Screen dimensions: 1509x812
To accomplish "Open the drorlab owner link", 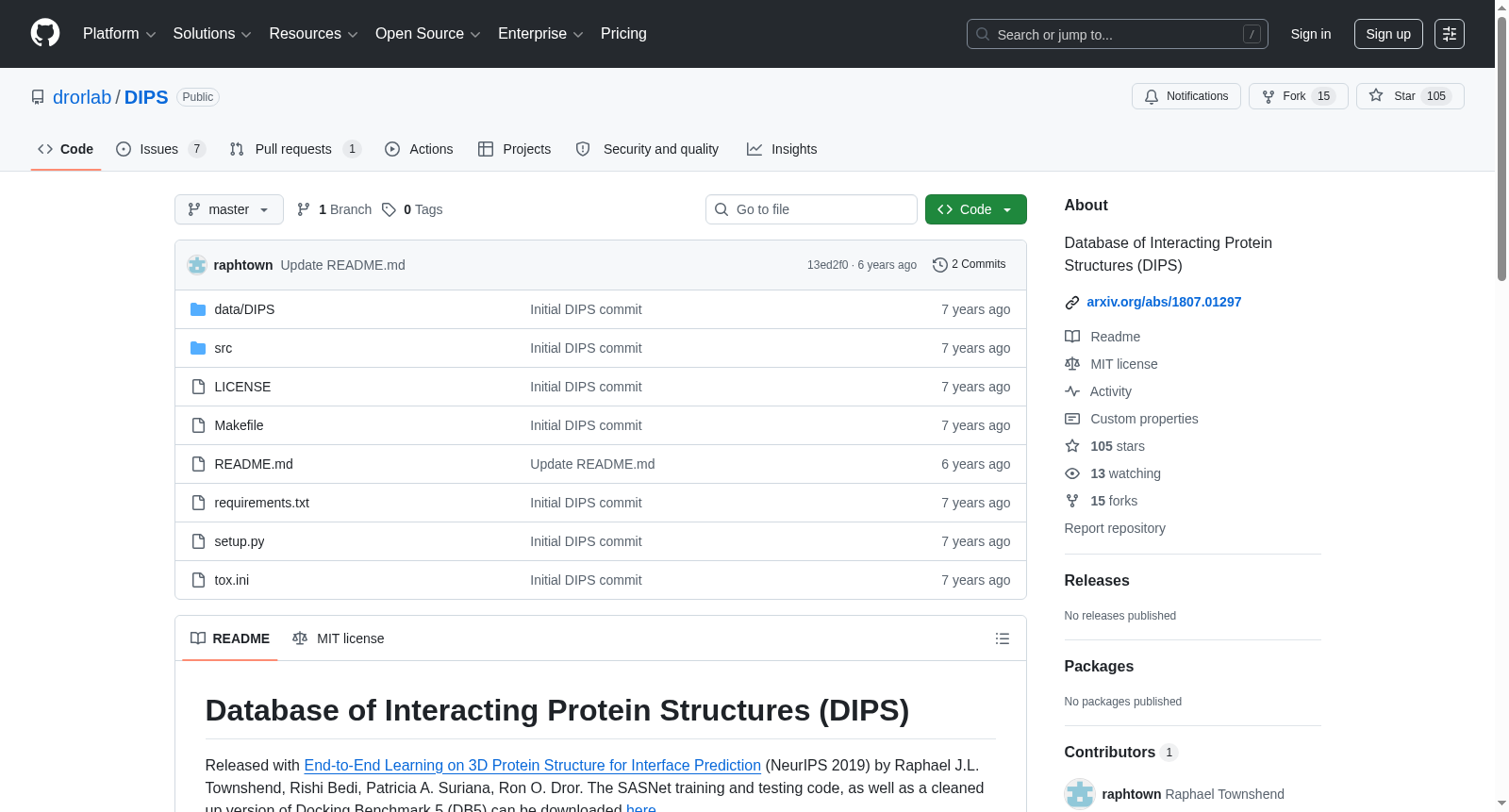I will [82, 97].
